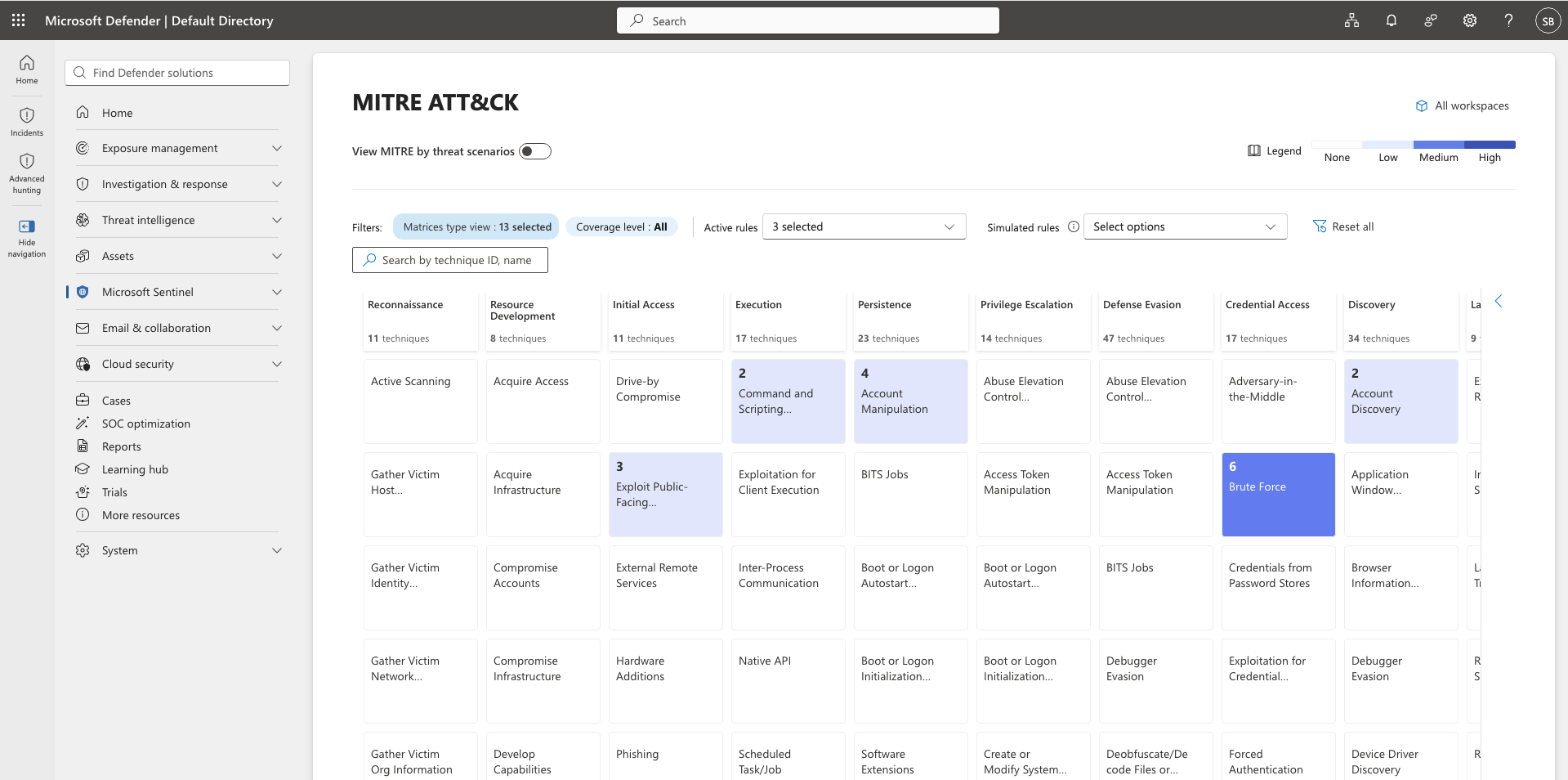Image resolution: width=1568 pixels, height=780 pixels.
Task: Toggle View MITRE by threat scenarios switch
Action: click(535, 151)
